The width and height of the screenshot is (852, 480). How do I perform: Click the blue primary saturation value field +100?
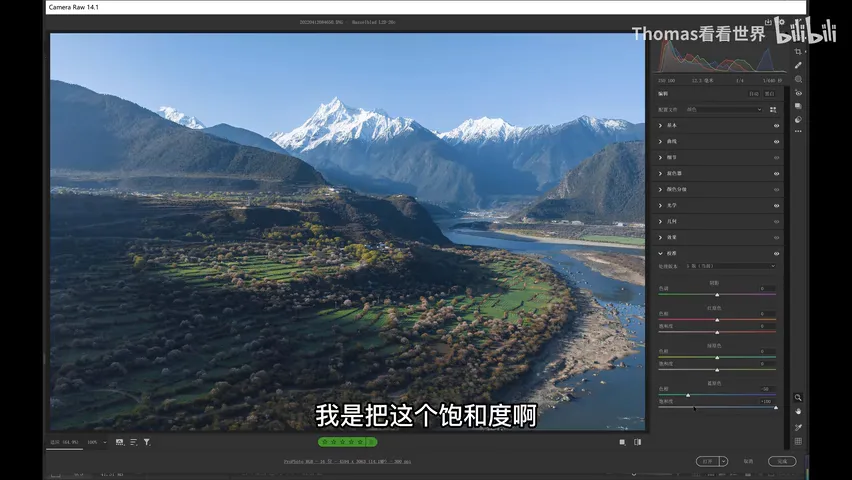(x=766, y=402)
